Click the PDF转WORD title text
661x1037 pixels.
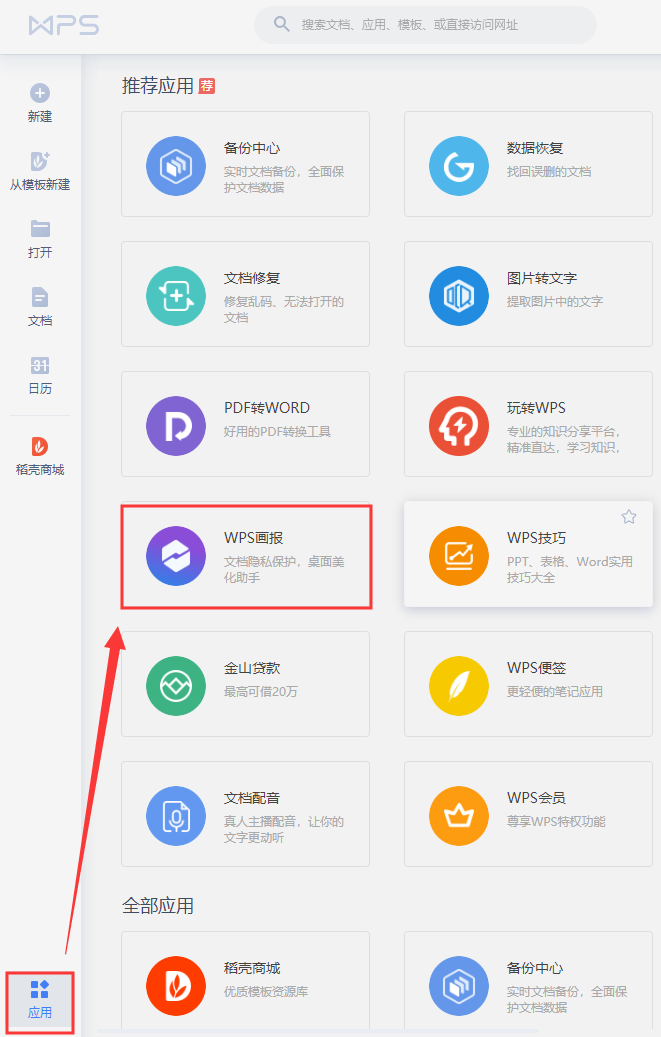click(267, 408)
